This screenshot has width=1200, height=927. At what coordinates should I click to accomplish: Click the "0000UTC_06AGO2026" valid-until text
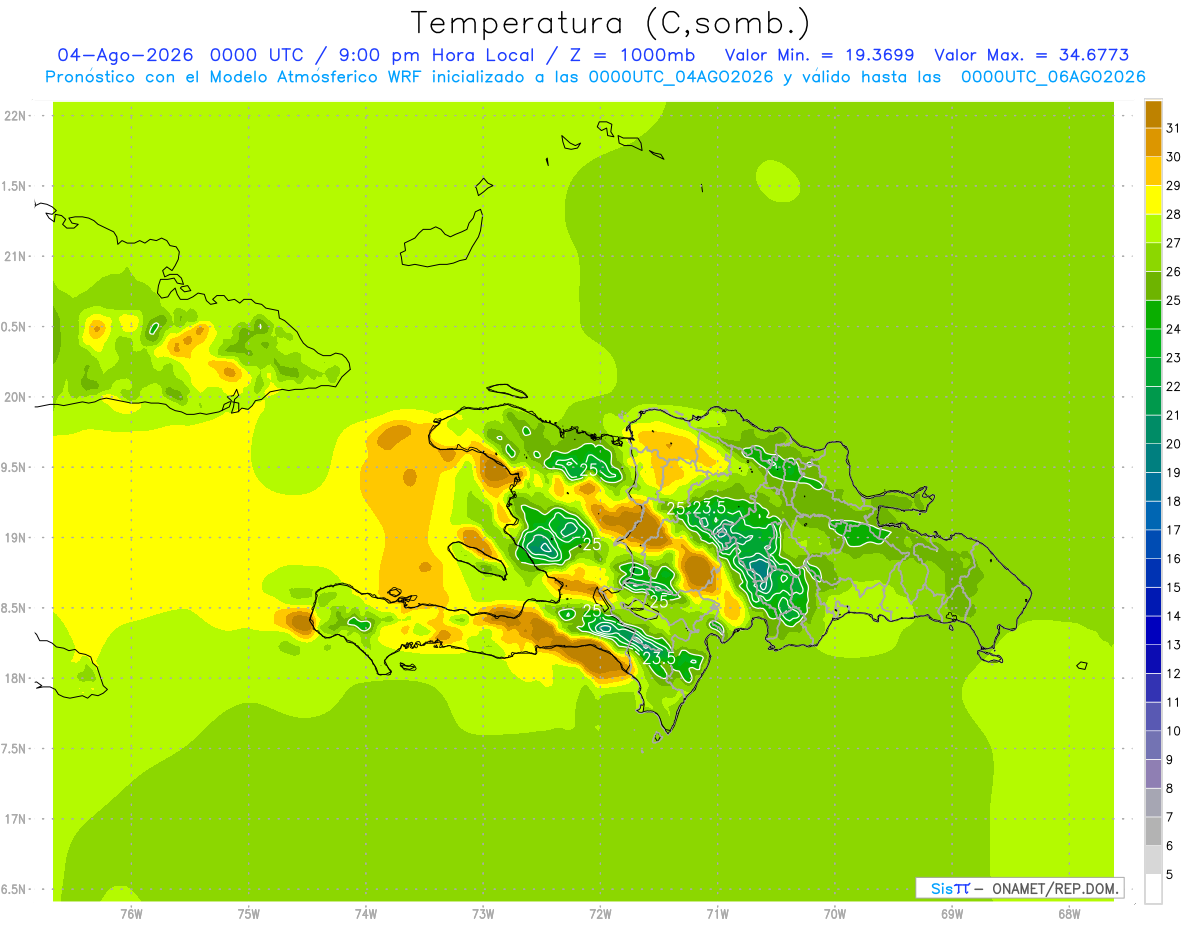1053,77
